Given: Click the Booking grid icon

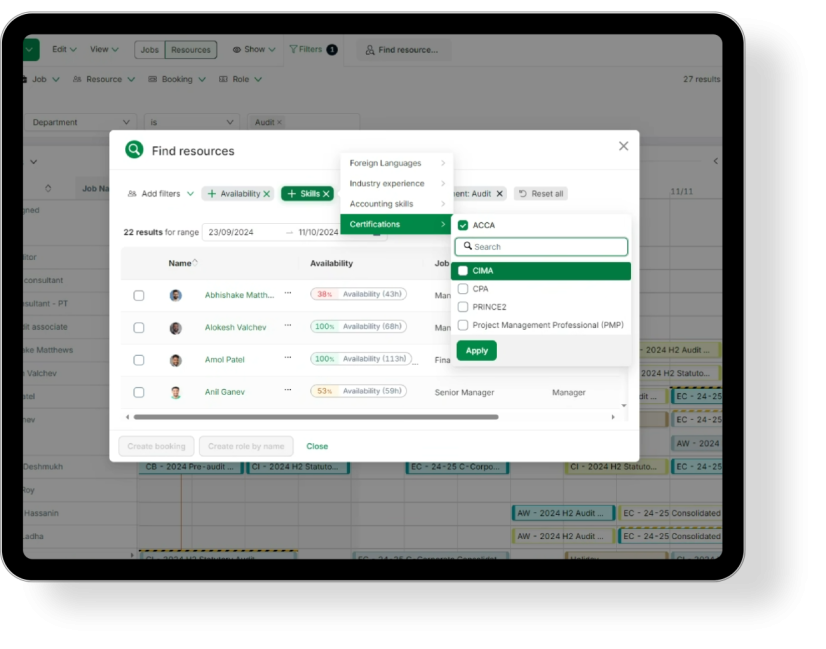Looking at the screenshot, I should click(151, 79).
